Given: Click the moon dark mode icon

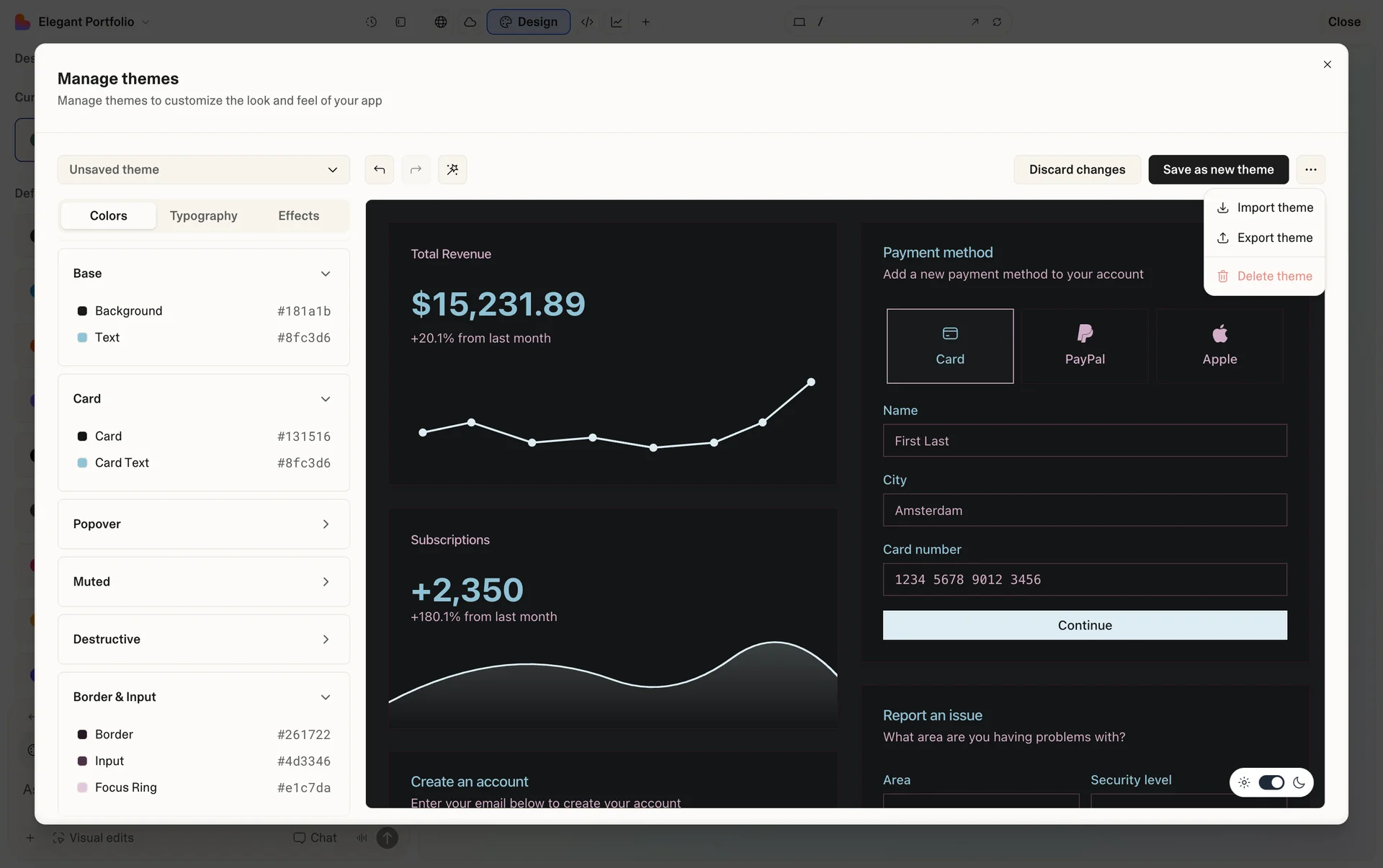Looking at the screenshot, I should coord(1299,782).
